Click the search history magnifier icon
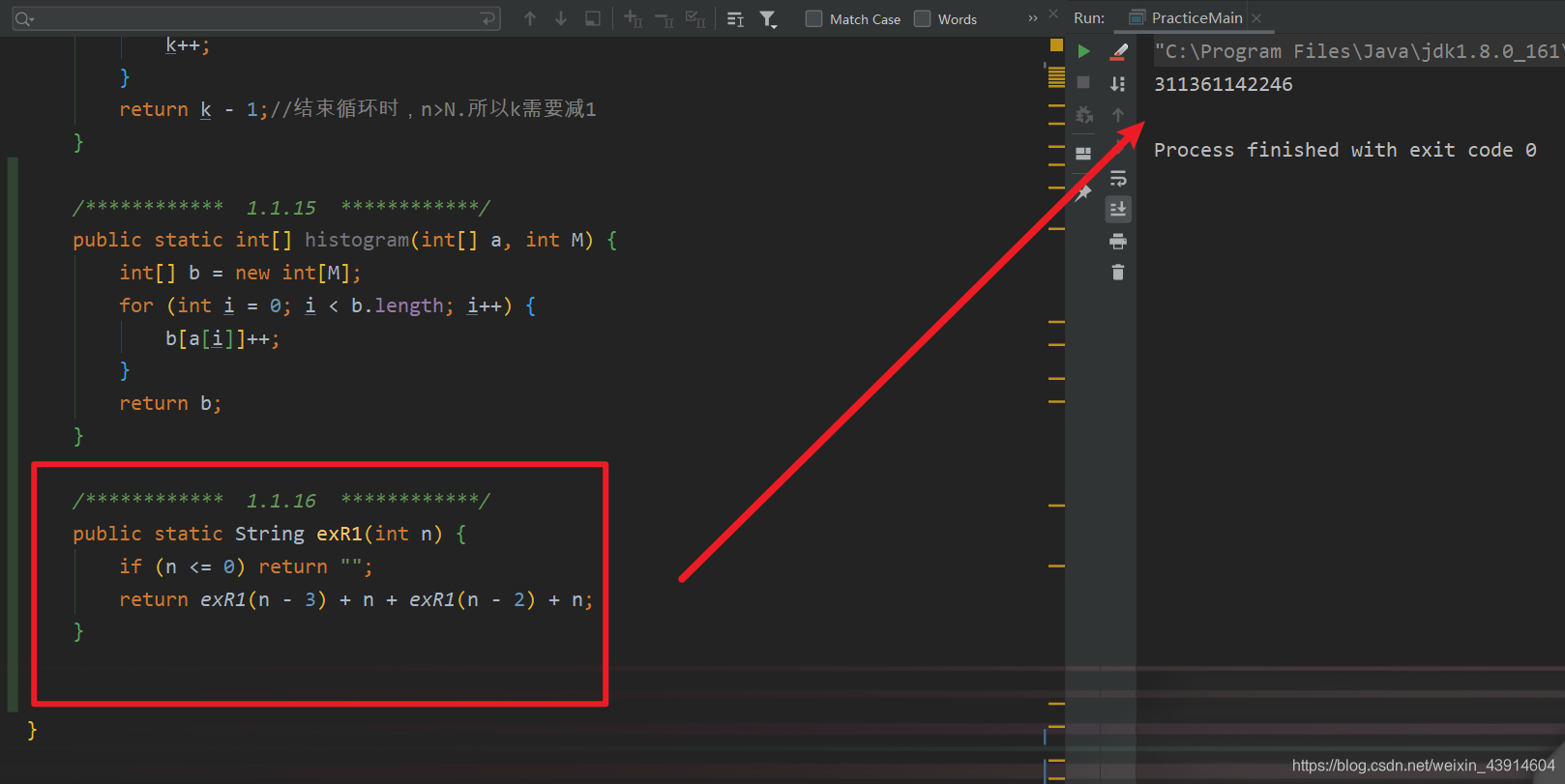Screen dimensions: 1565x784 pos(23,19)
